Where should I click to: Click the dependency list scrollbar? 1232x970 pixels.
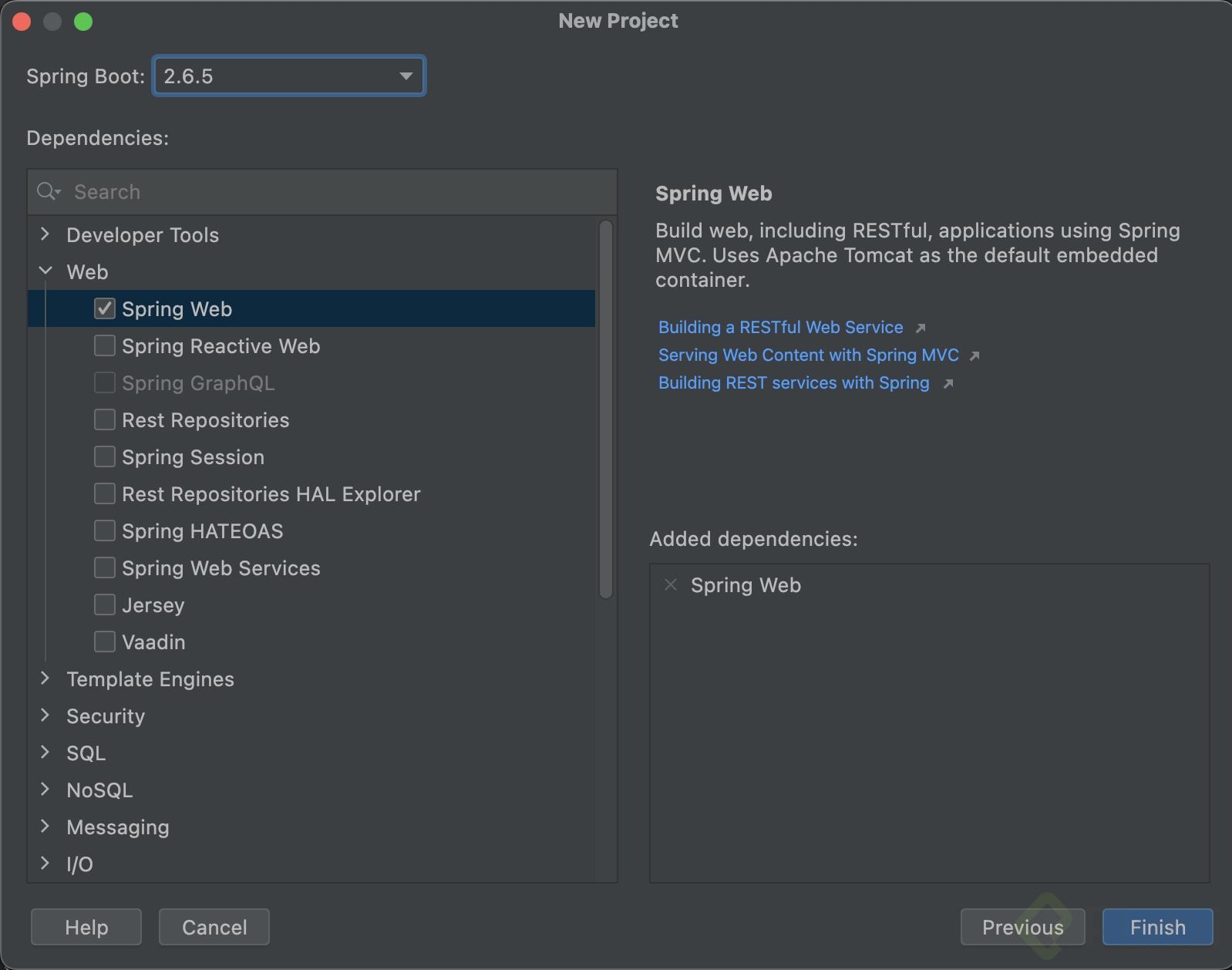click(606, 409)
